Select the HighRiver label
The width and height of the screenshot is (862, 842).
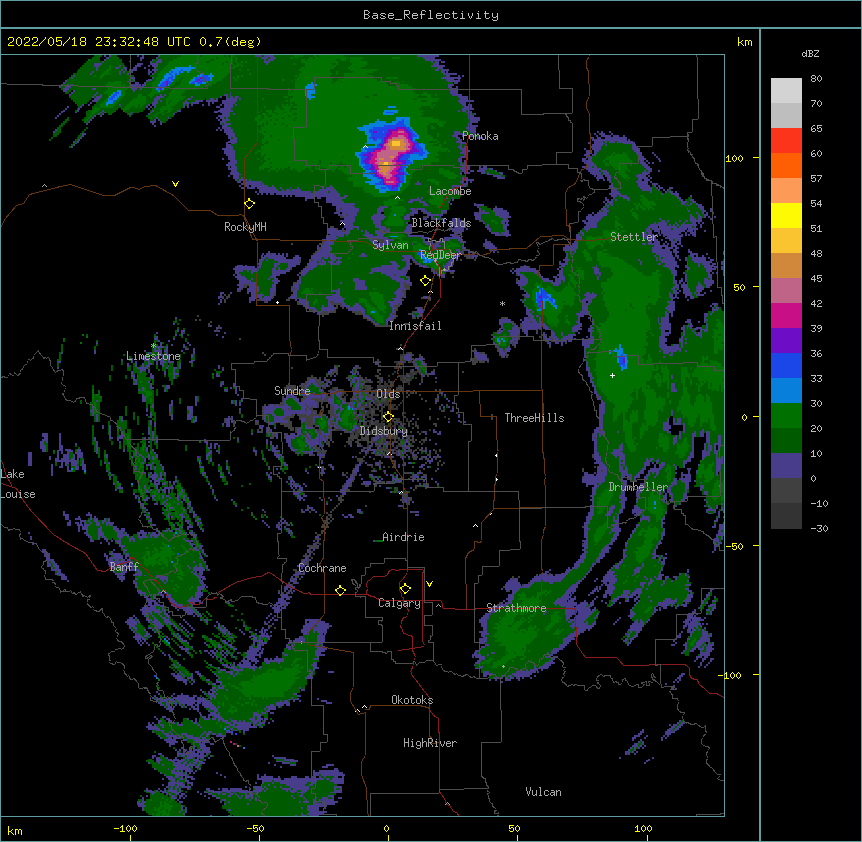tap(430, 743)
